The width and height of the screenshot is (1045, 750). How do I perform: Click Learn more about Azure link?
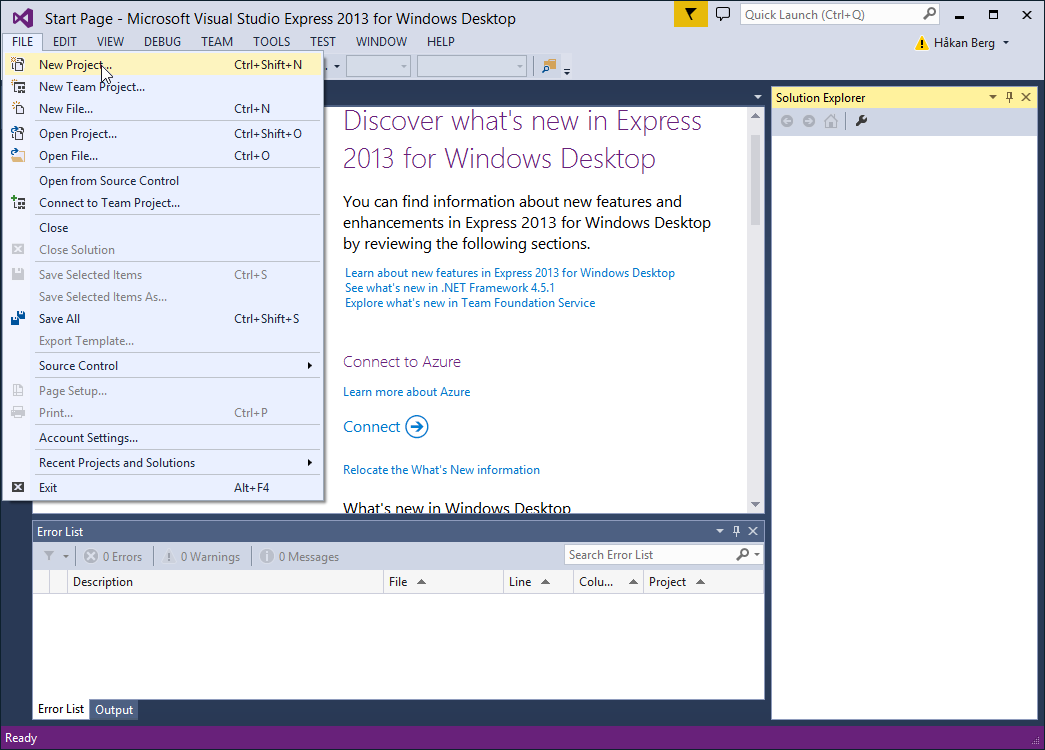[407, 392]
